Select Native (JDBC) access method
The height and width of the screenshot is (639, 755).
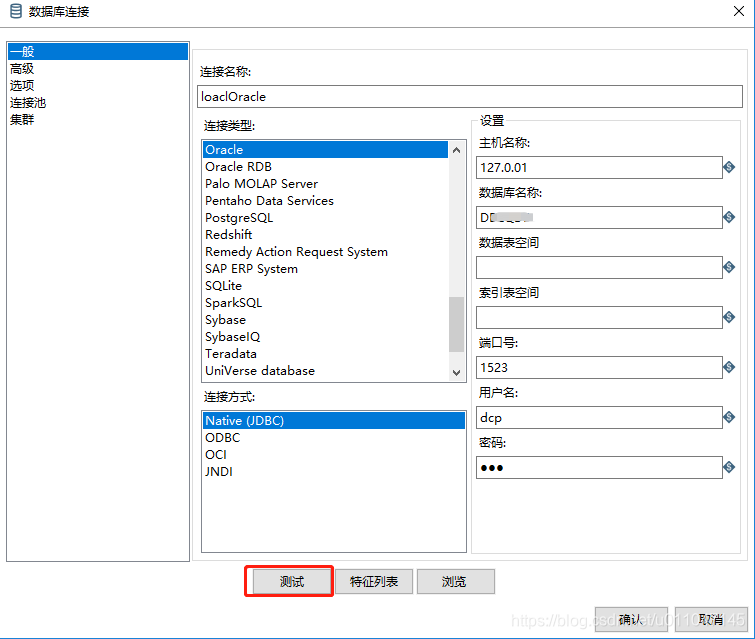pyautogui.click(x=334, y=420)
